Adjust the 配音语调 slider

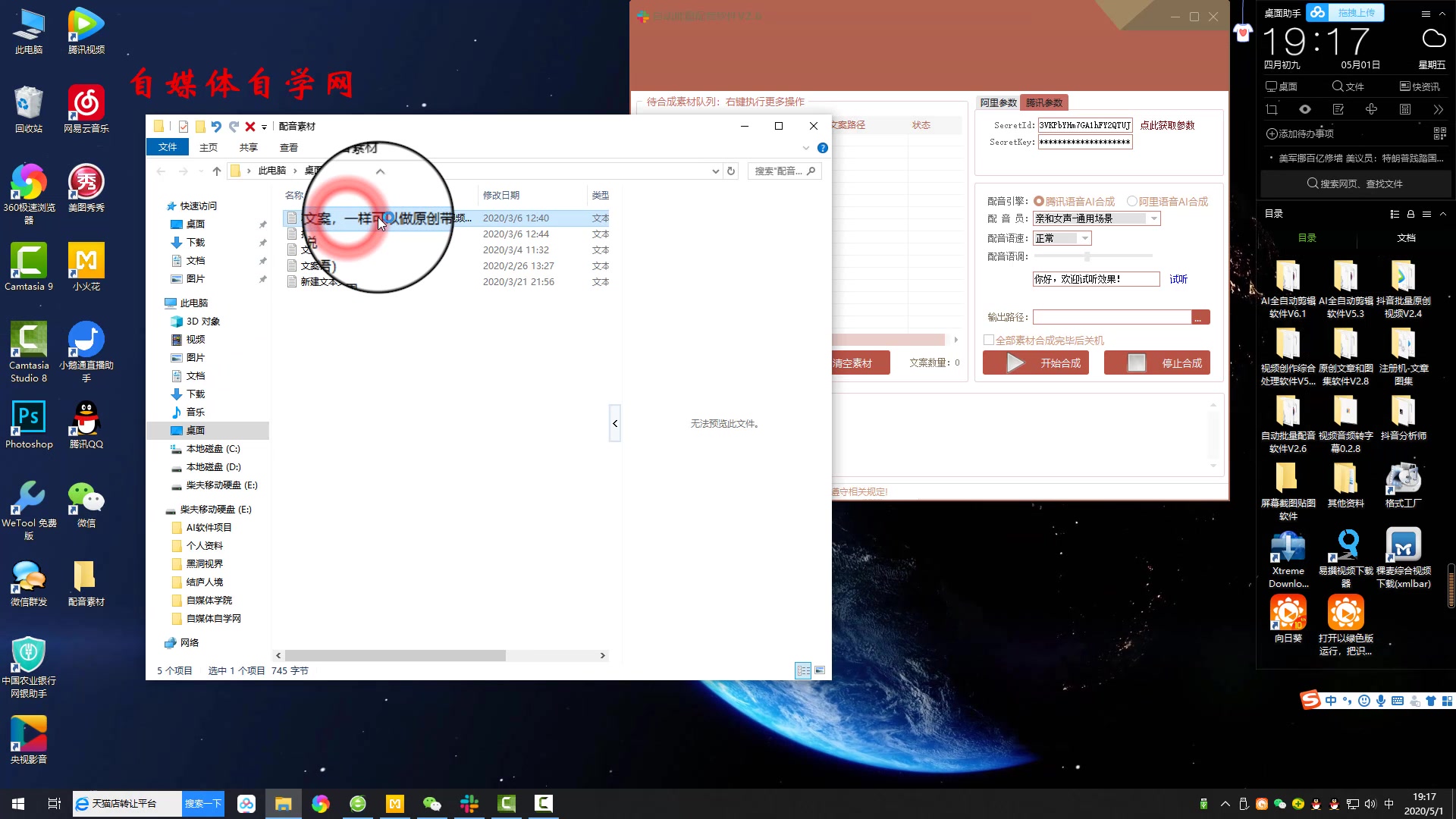pos(1087,257)
